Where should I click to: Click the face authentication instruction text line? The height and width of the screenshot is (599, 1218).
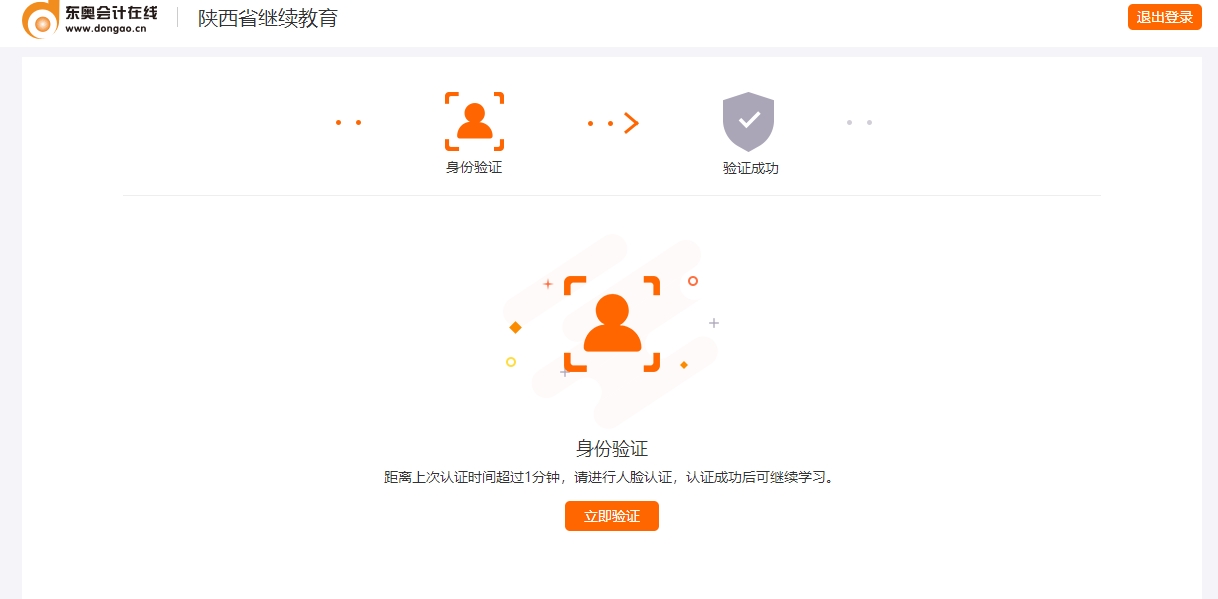tap(611, 477)
